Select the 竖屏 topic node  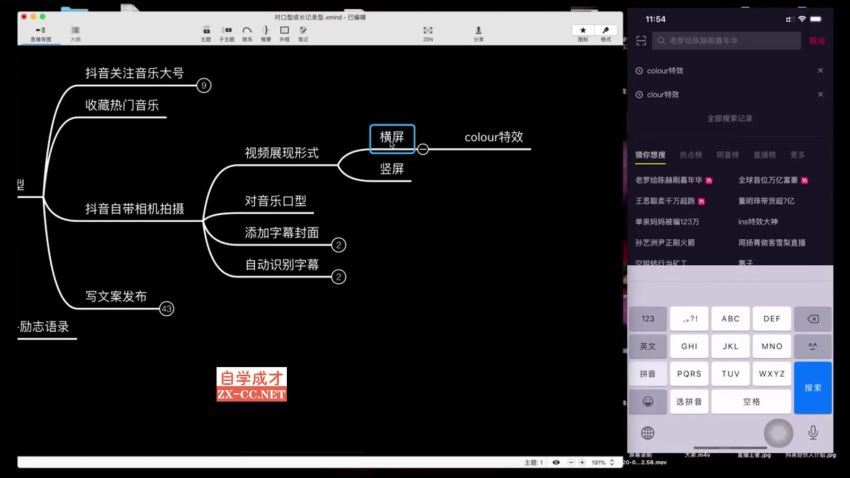pos(391,169)
